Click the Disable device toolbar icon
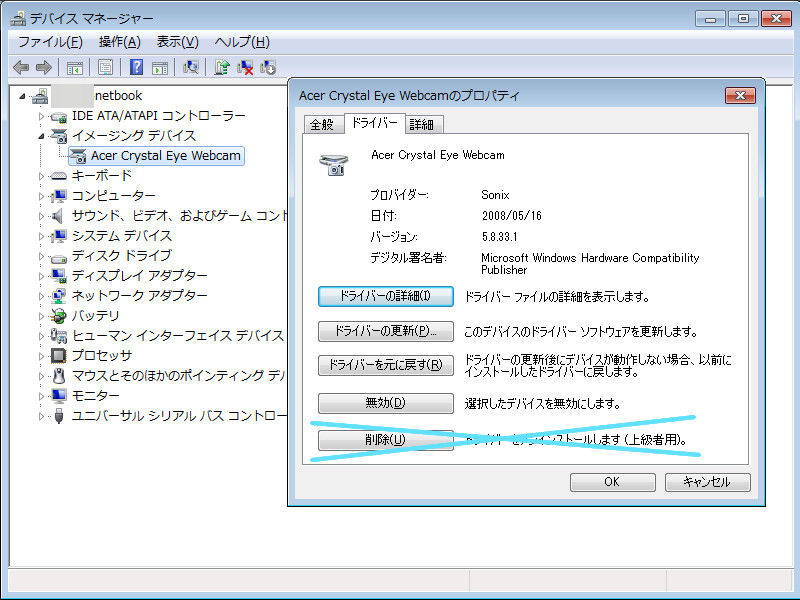Viewport: 800px width, 600px height. 268,67
